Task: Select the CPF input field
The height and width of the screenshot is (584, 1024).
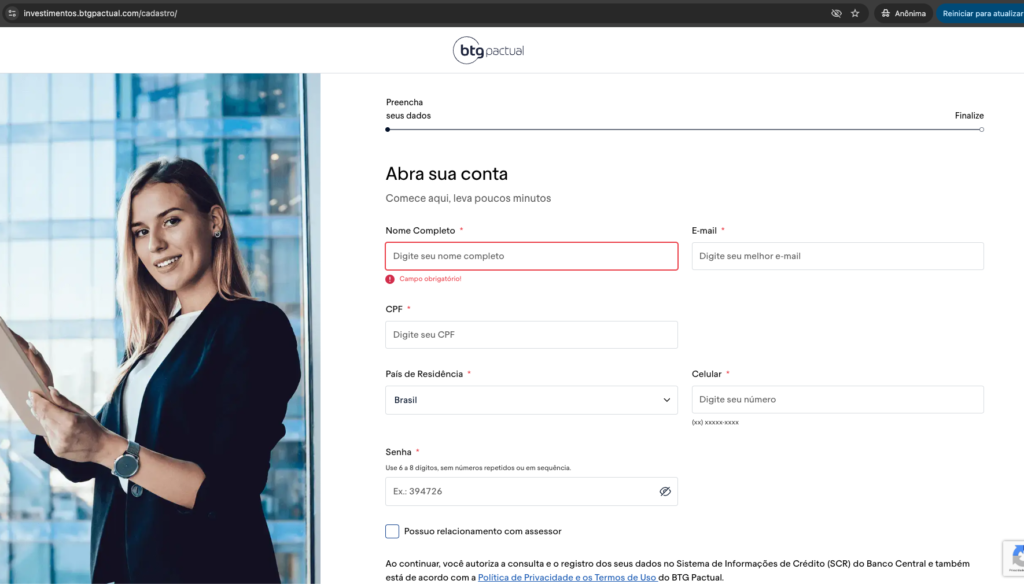Action: (531, 335)
